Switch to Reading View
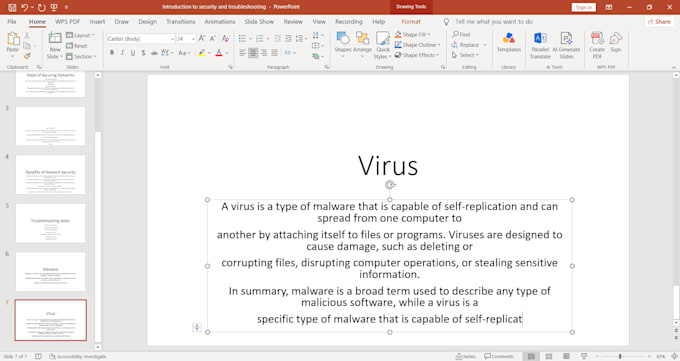This screenshot has height=361, width=680. tap(566, 356)
